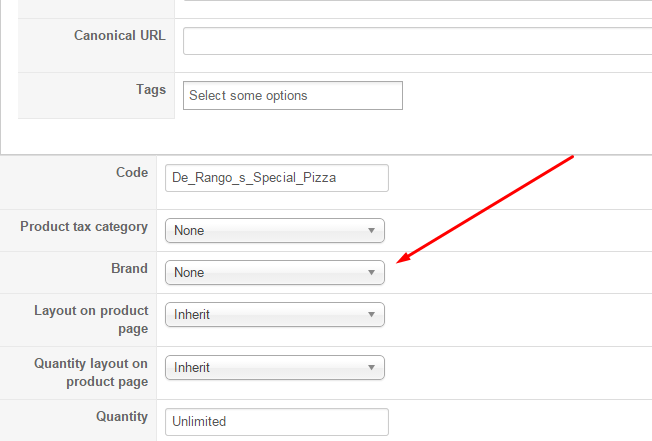Click the arrow icon on Layout select

click(371, 314)
